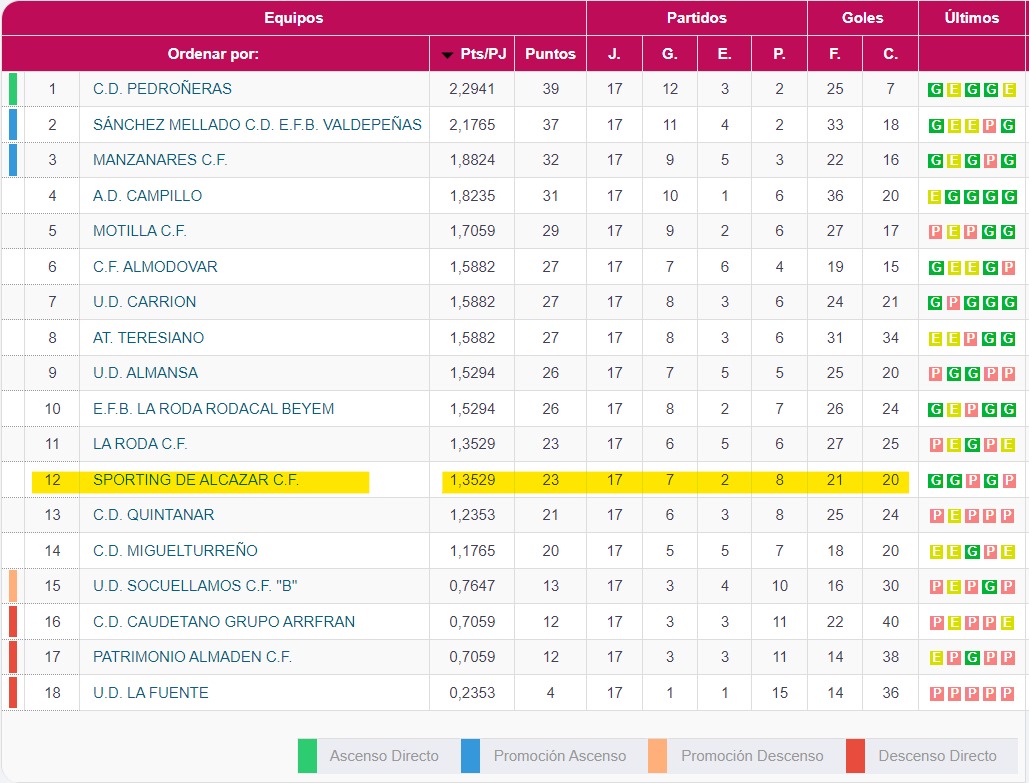Click first result badge for PATRIMONIO ALMADEN C.F.

pos(936,658)
